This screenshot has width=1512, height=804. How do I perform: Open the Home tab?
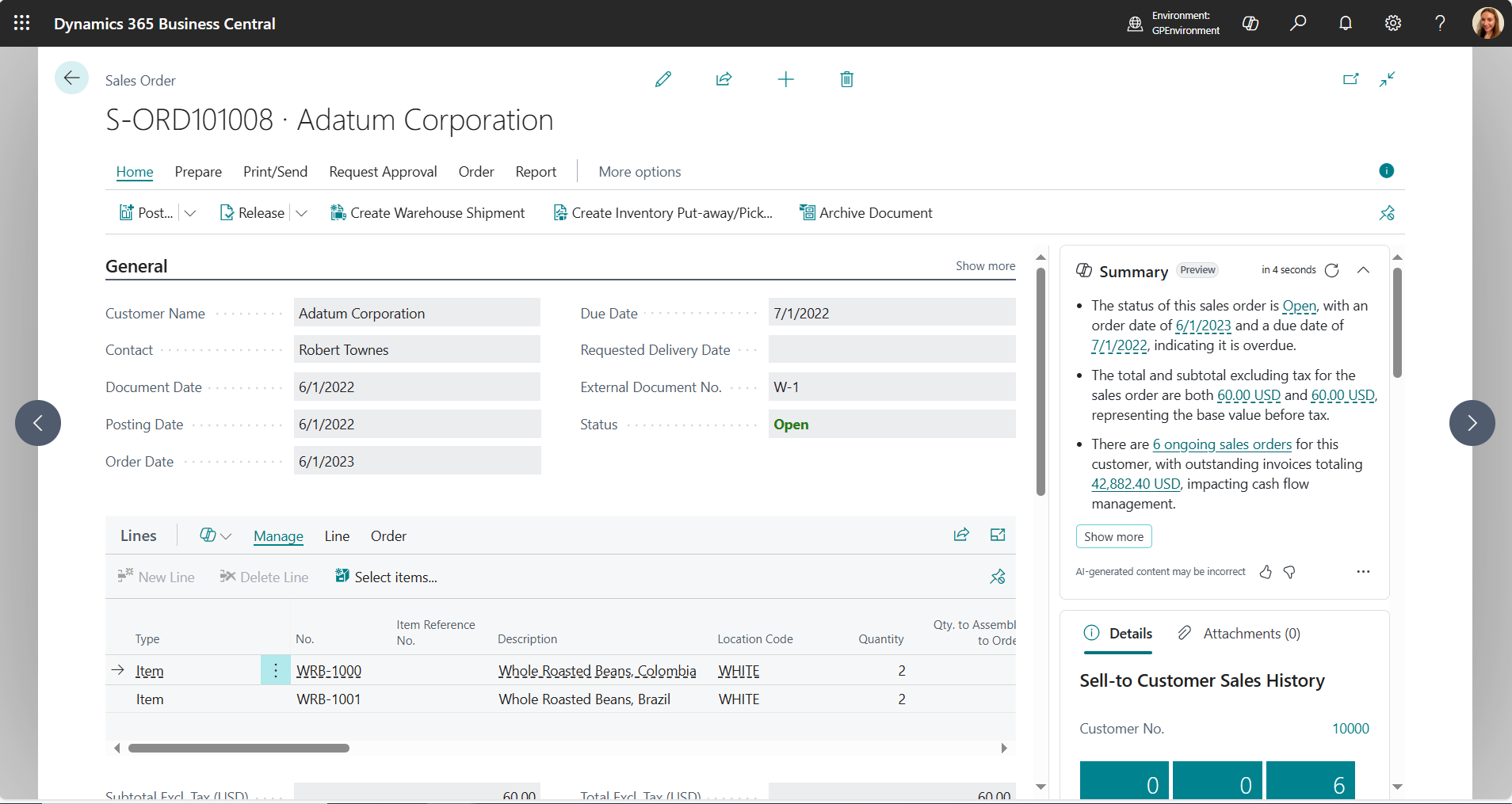point(135,172)
